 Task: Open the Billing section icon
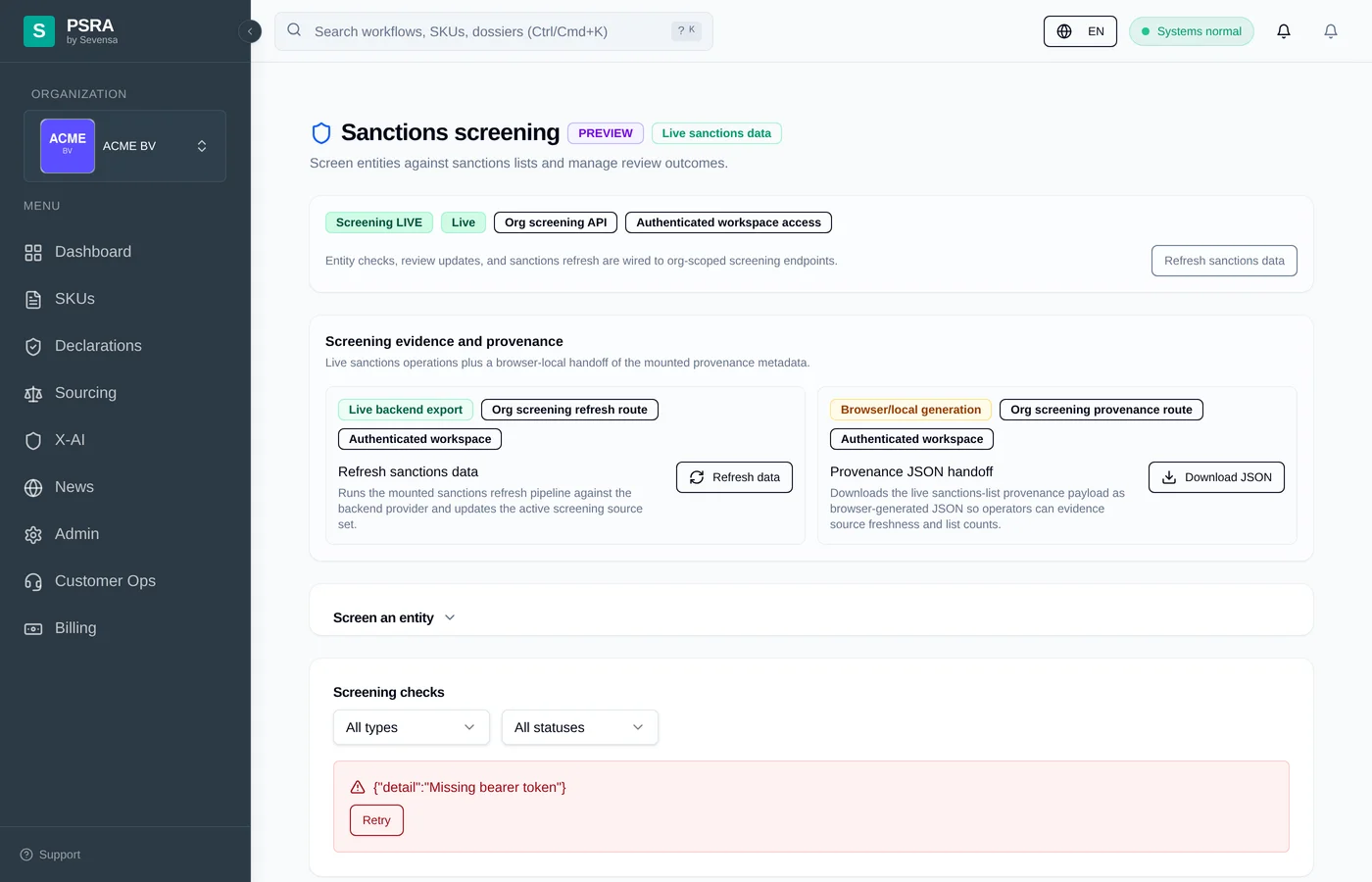tap(32, 627)
